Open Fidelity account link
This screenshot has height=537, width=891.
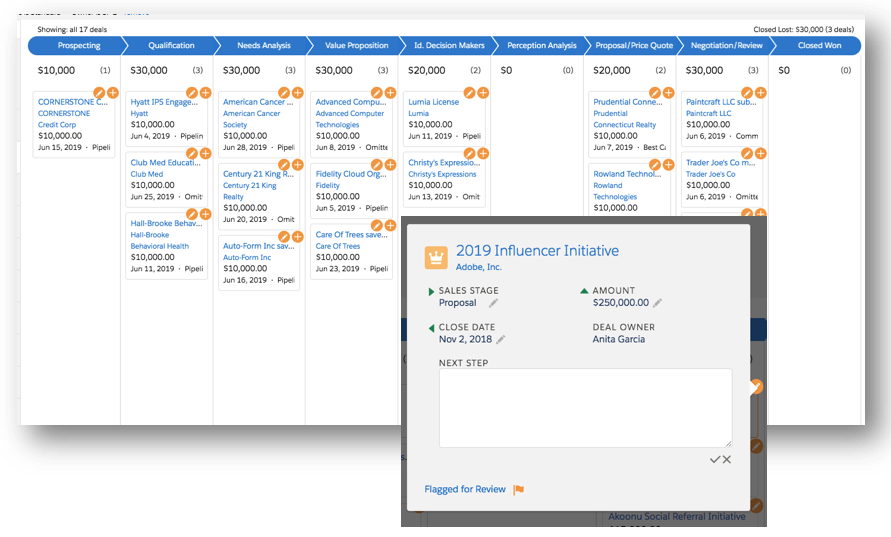point(327,185)
